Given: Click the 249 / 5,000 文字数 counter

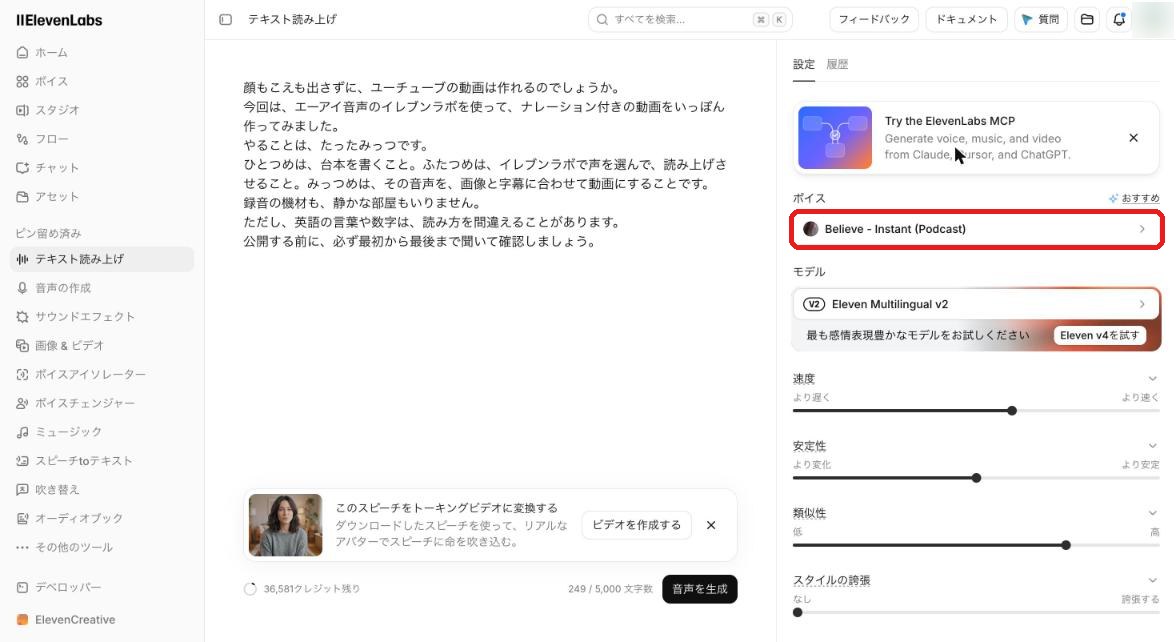Looking at the screenshot, I should (610, 589).
